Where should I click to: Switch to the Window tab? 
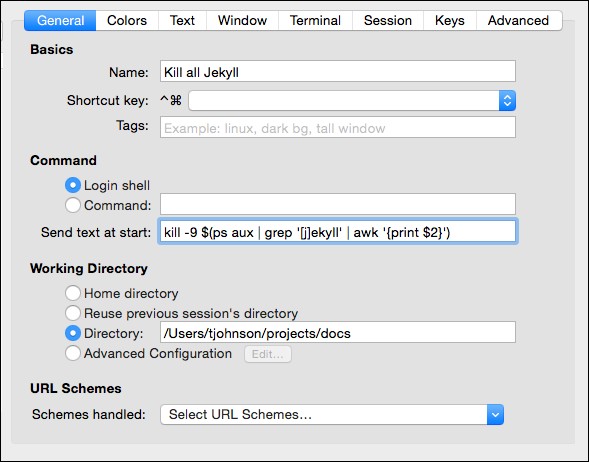pyautogui.click(x=242, y=20)
